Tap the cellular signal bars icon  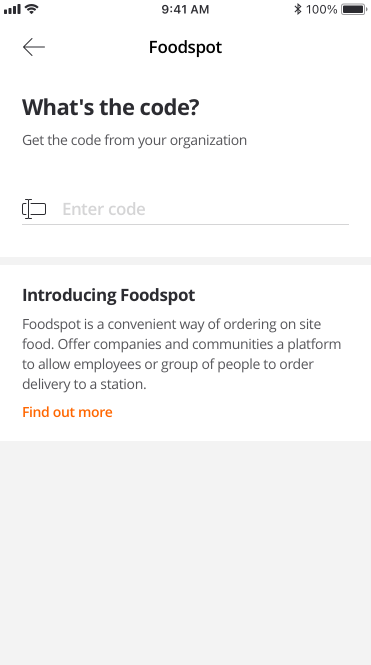click(x=12, y=9)
